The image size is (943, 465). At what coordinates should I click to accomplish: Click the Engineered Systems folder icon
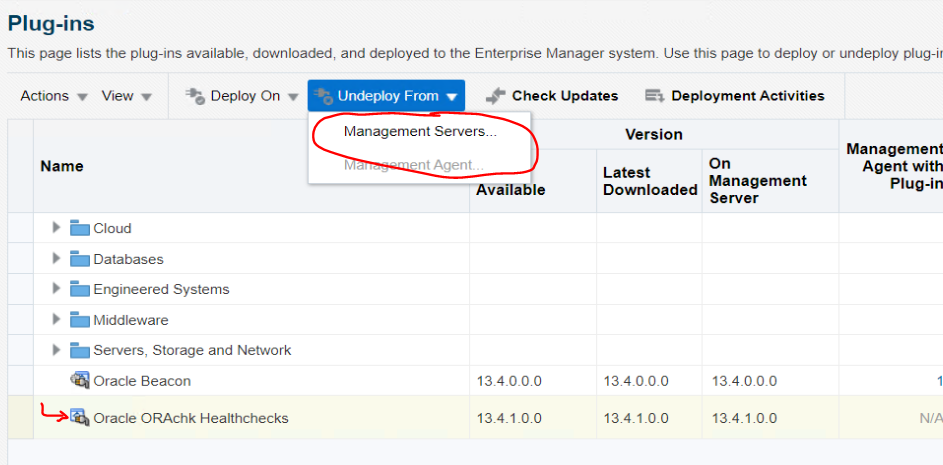pyautogui.click(x=80, y=289)
